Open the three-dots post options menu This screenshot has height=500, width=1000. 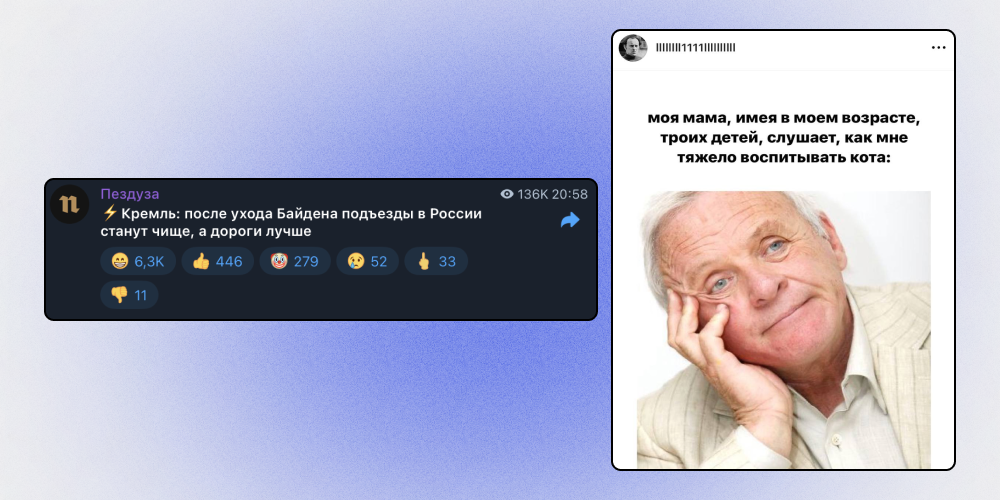(938, 48)
